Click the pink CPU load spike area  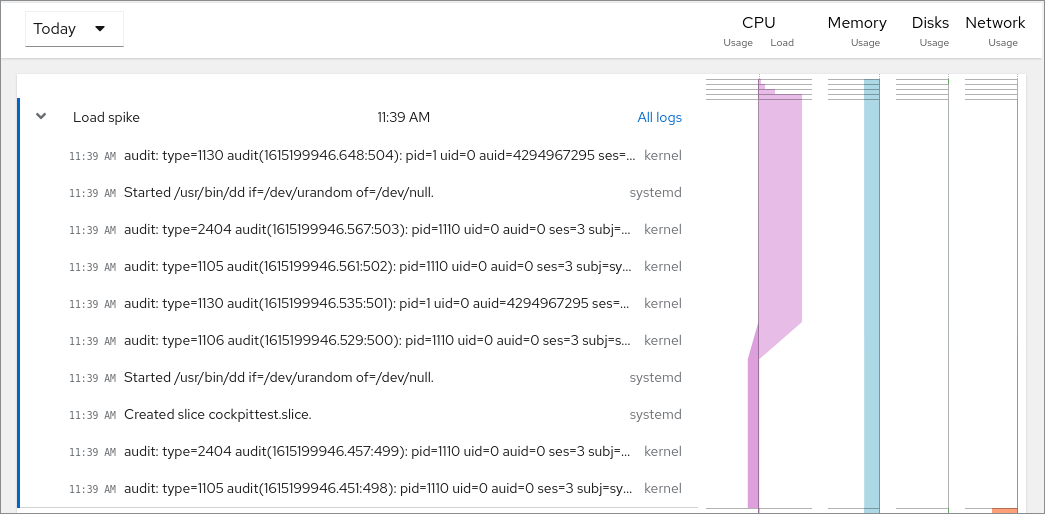click(x=780, y=220)
